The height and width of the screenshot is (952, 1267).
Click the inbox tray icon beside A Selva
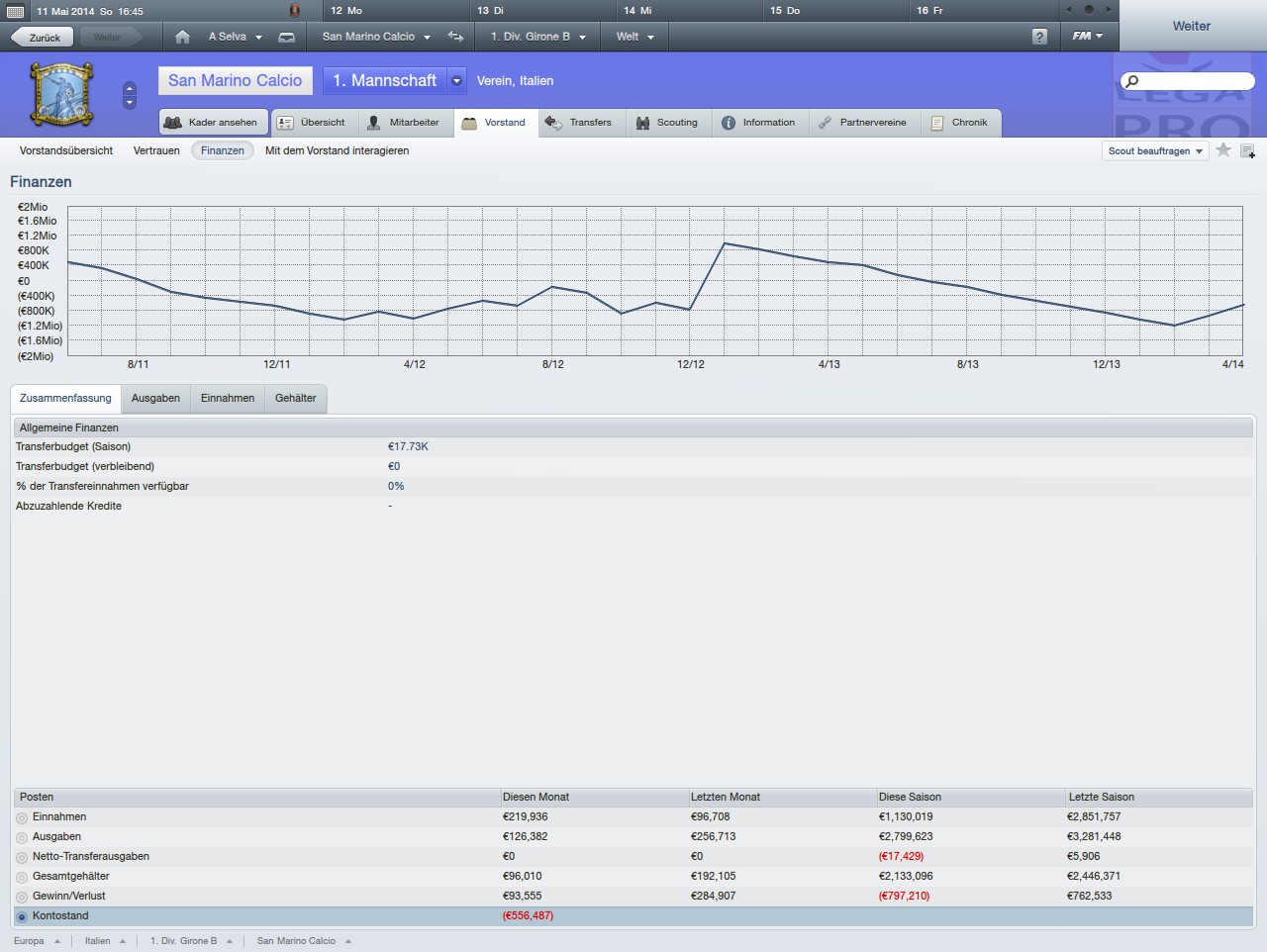(x=286, y=37)
